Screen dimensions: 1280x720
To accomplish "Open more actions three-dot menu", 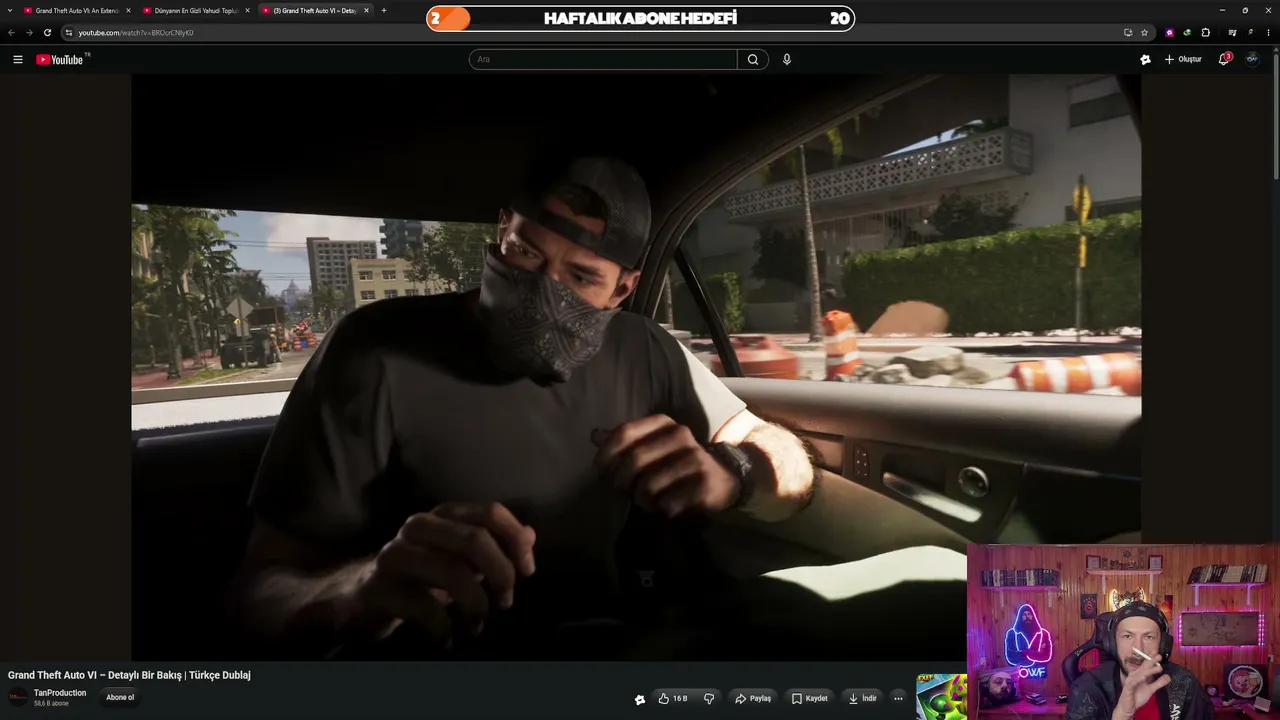I will pyautogui.click(x=898, y=698).
